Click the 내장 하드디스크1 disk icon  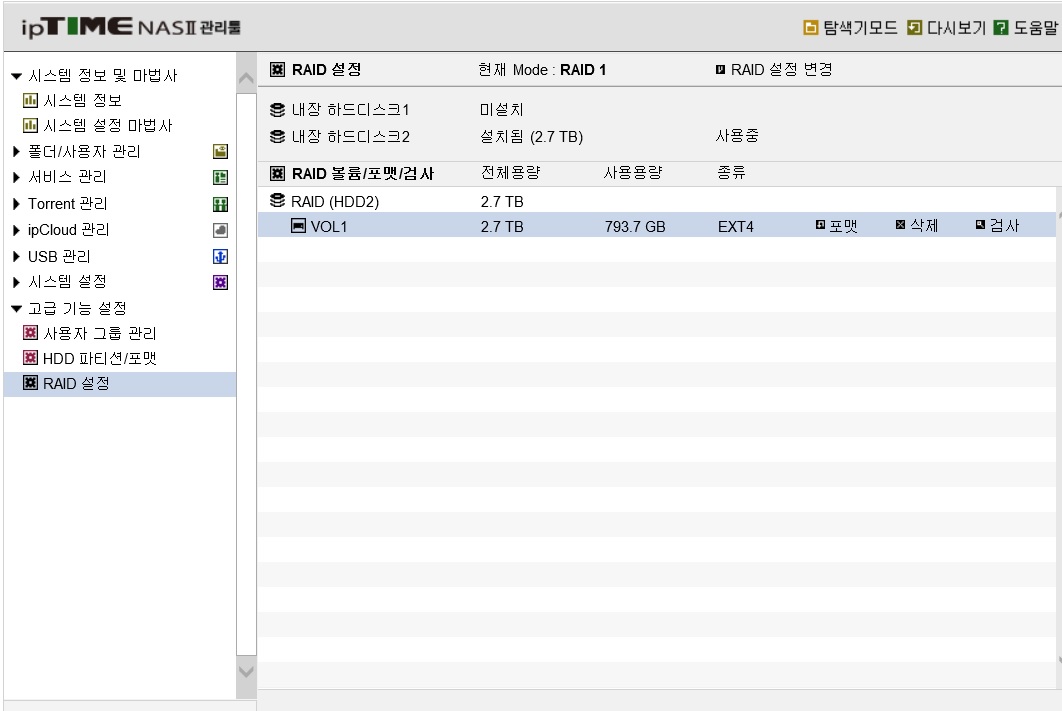277,110
